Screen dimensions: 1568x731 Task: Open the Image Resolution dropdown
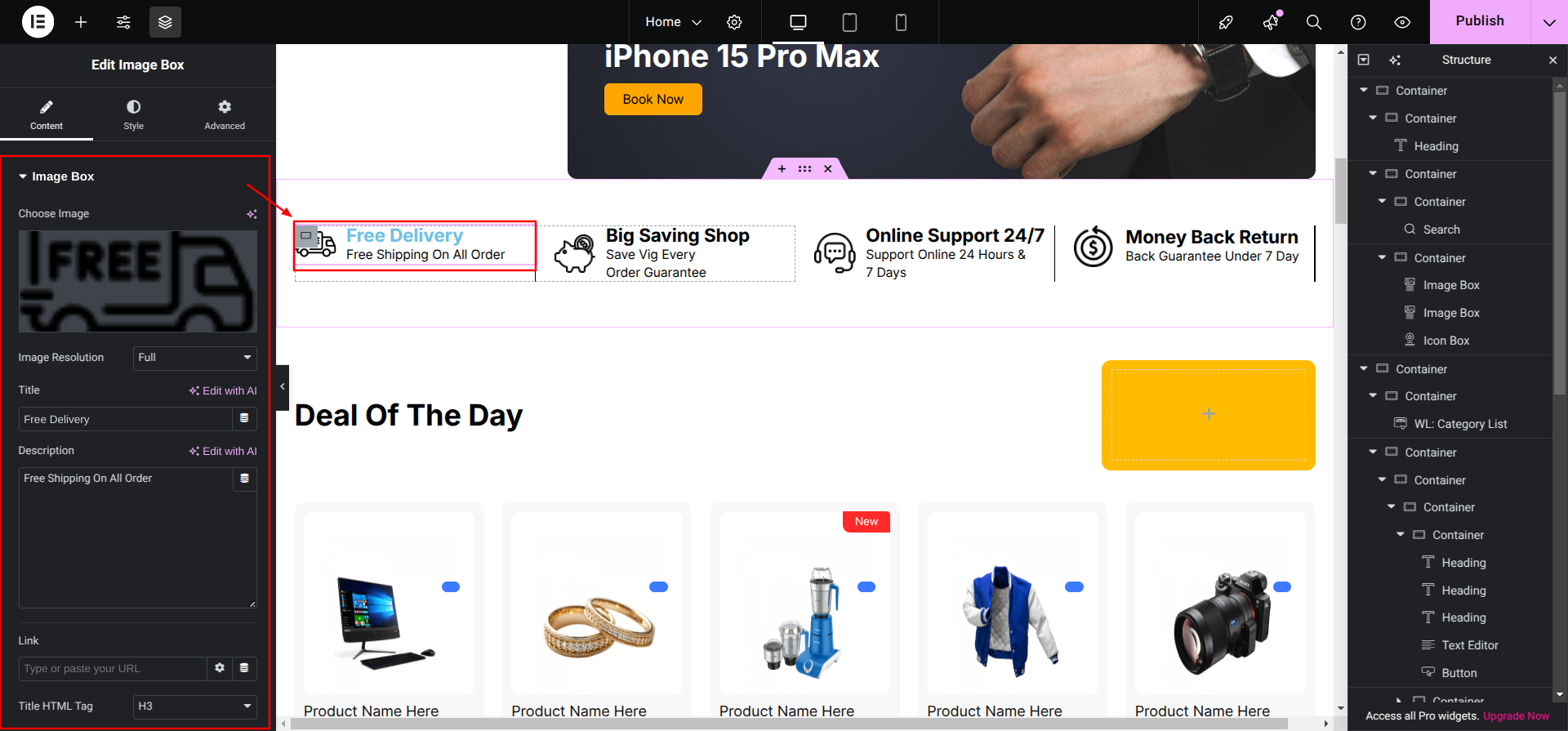point(195,358)
